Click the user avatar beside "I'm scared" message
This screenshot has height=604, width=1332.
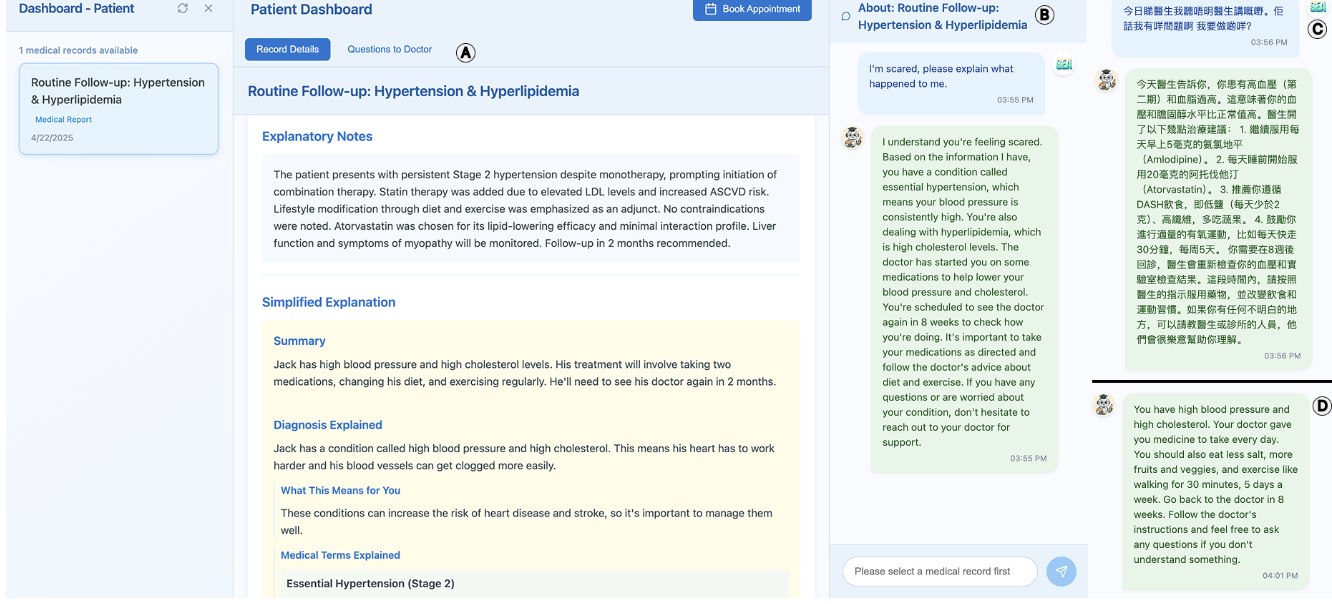tap(1064, 65)
